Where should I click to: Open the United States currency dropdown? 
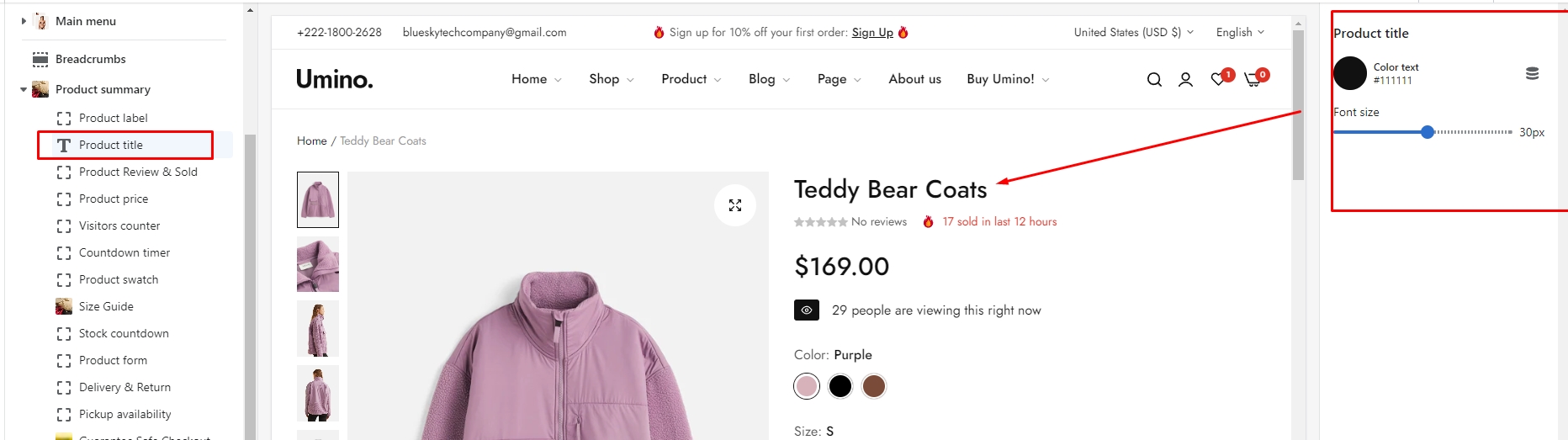(x=1133, y=32)
